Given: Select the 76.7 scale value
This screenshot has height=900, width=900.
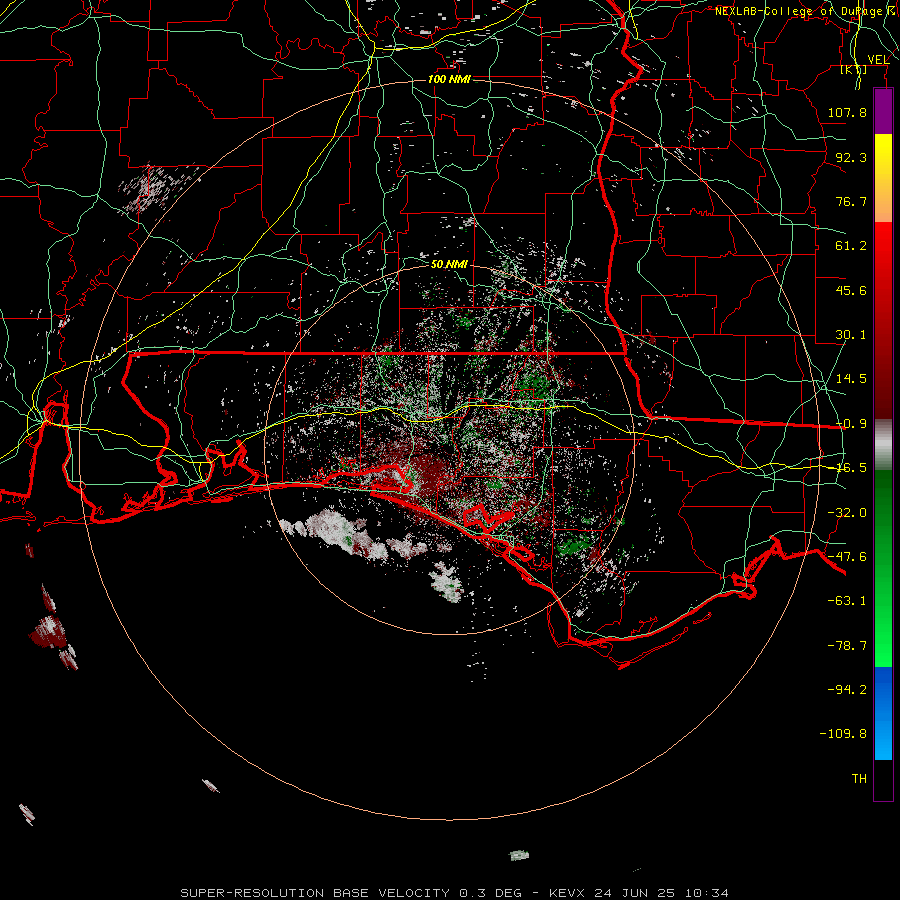Looking at the screenshot, I should click(x=851, y=201).
